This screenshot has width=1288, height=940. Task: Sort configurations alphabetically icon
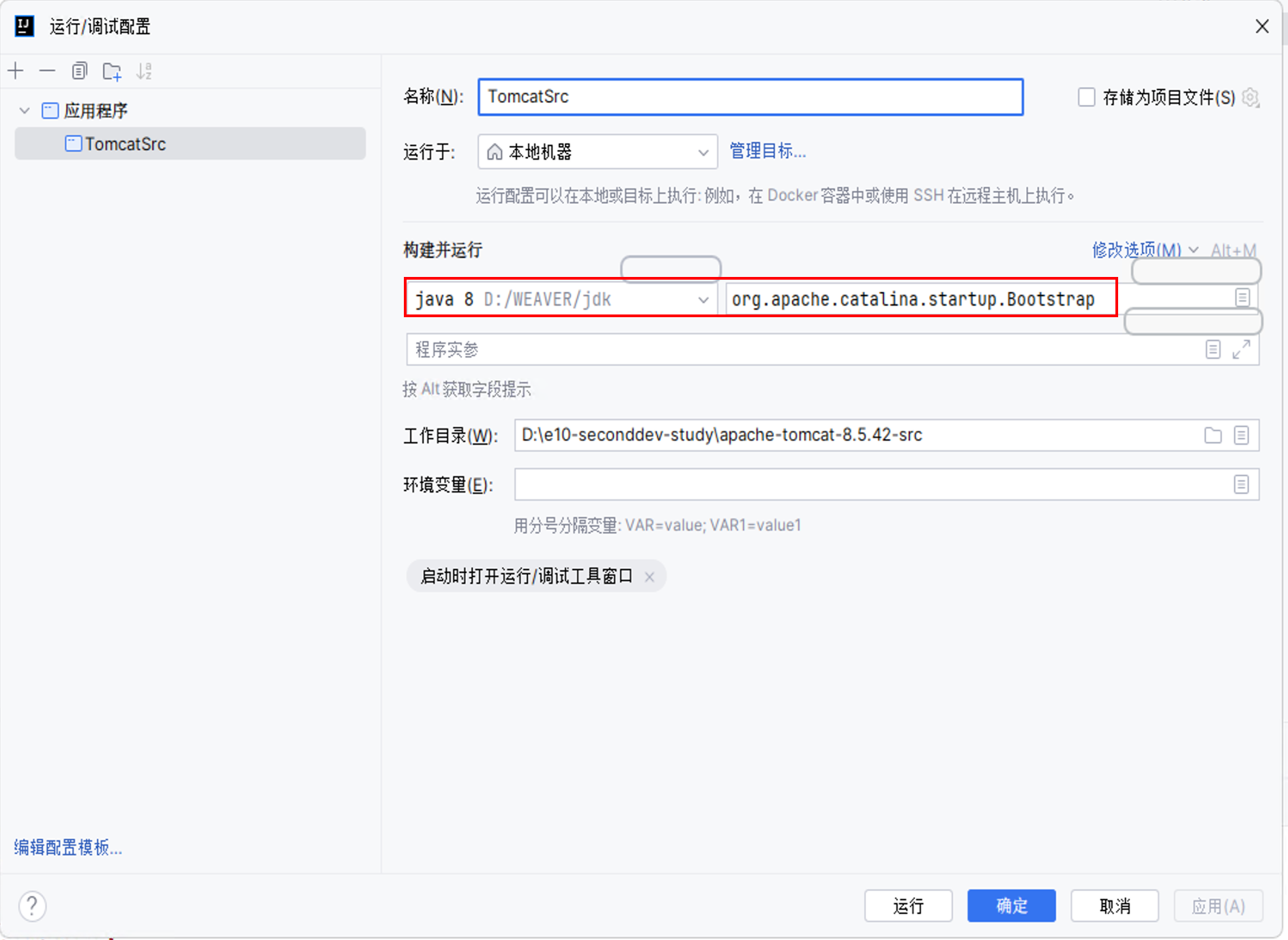tap(144, 71)
